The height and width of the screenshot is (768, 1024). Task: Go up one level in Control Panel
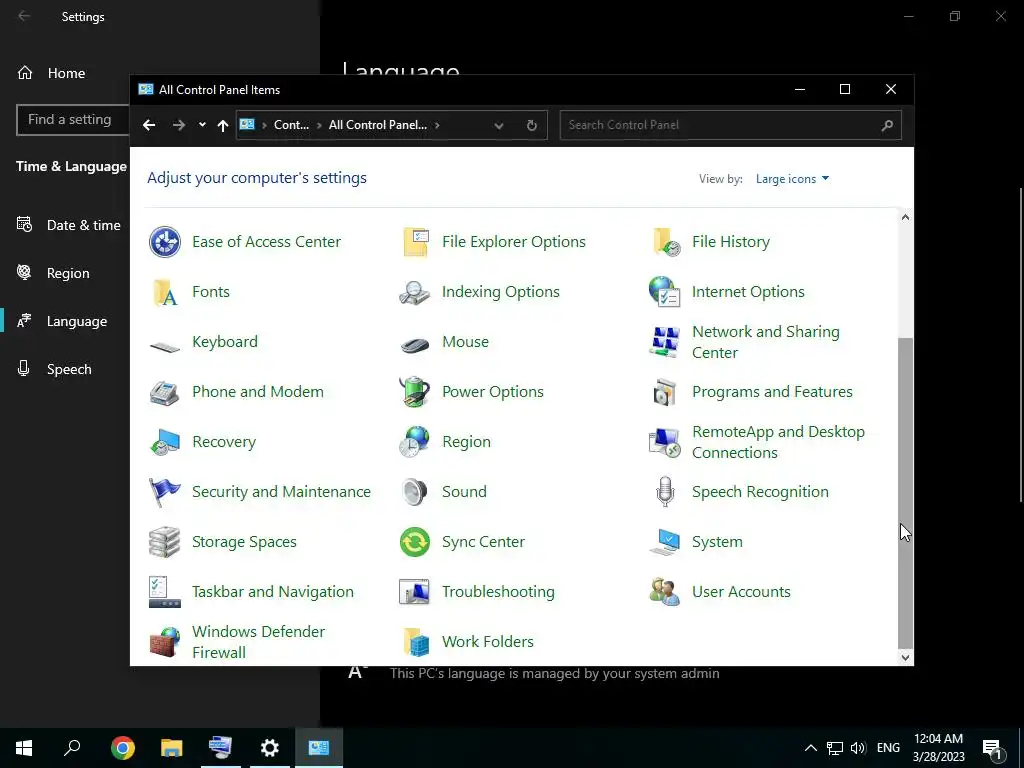(223, 125)
